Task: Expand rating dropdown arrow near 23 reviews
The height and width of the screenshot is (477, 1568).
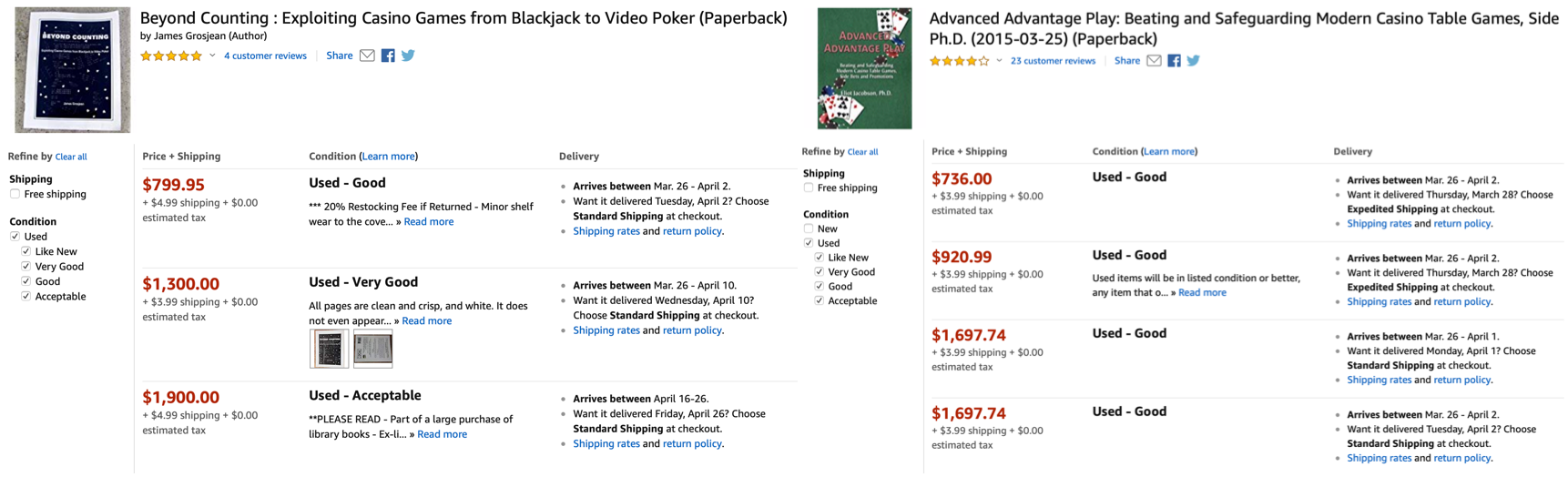Action: click(999, 61)
